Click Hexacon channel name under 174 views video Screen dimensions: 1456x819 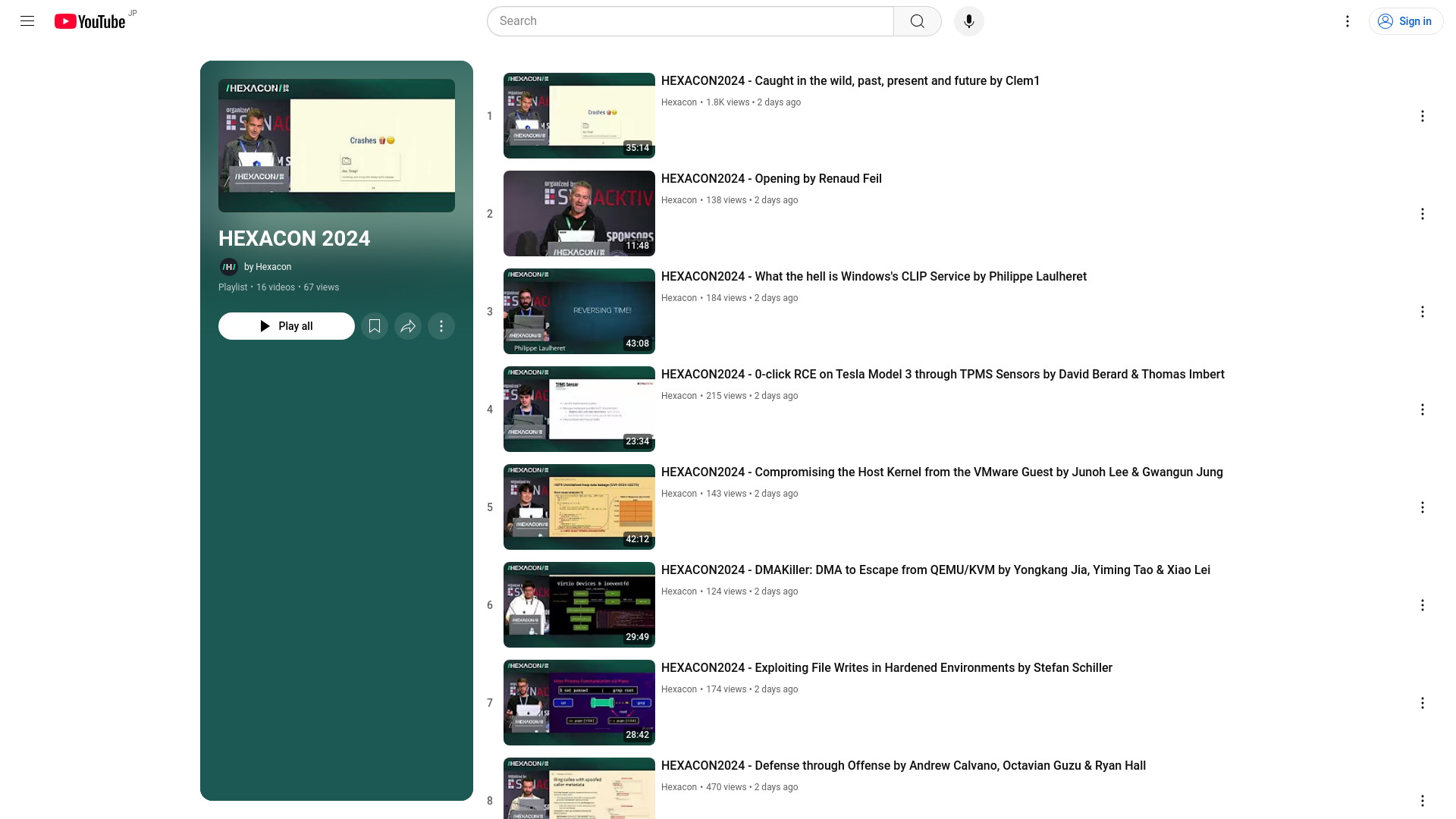click(x=679, y=689)
